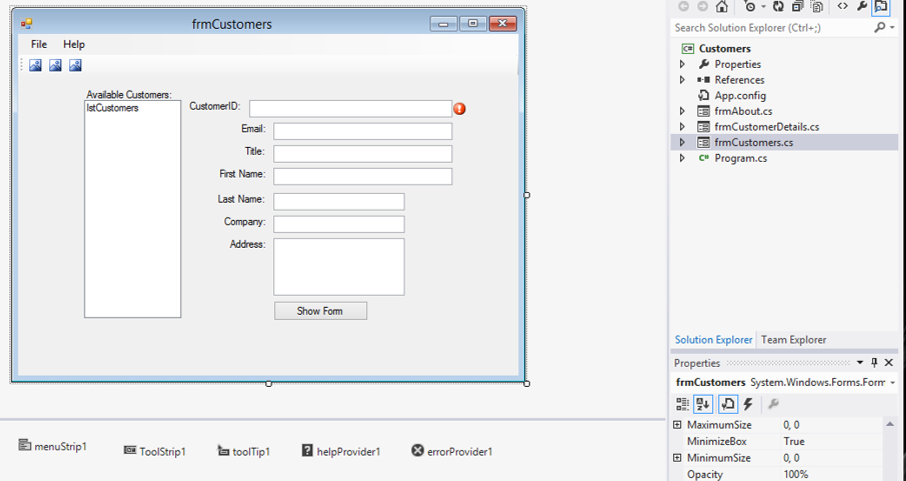
Task: Click the magnifier search icon in Solution Explorer
Action: click(879, 27)
